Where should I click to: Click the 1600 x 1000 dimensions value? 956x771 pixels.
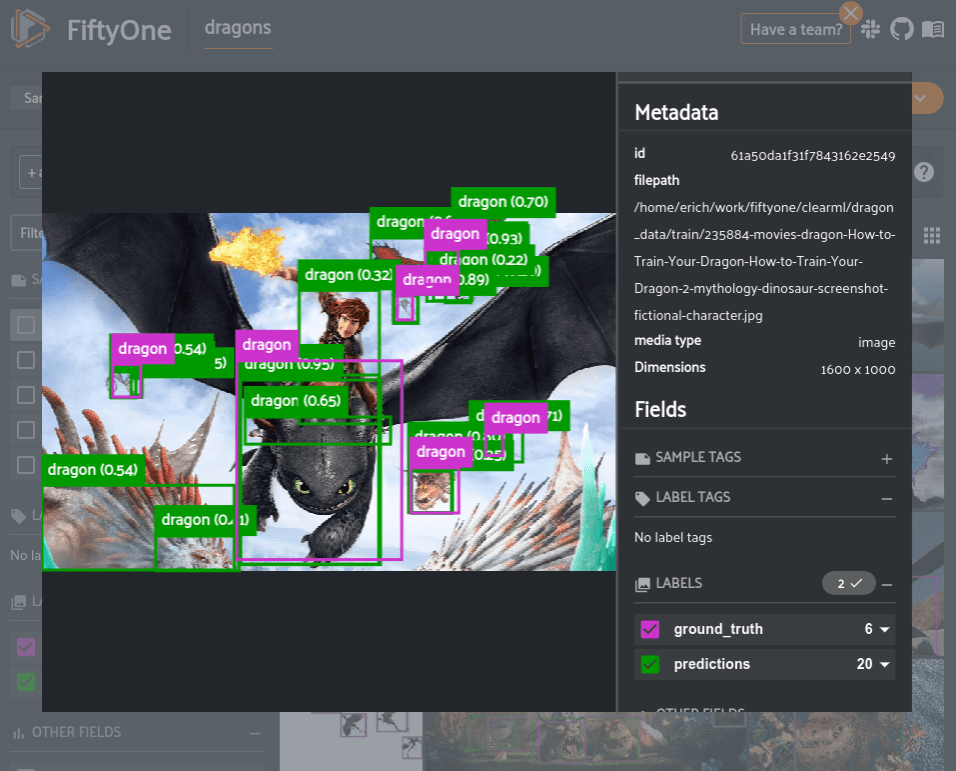click(858, 370)
